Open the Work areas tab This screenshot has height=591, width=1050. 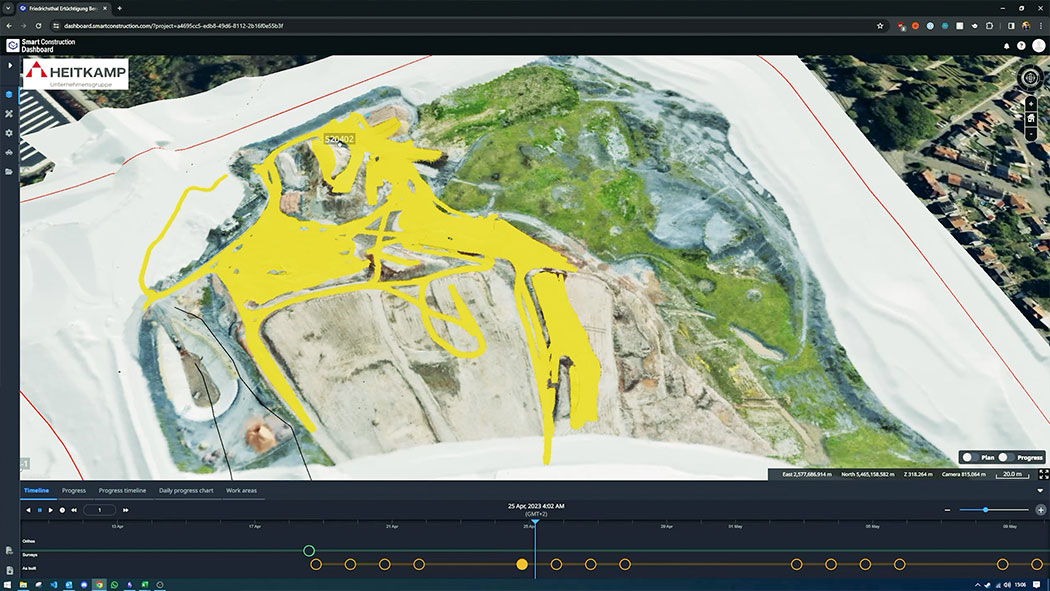coord(241,491)
